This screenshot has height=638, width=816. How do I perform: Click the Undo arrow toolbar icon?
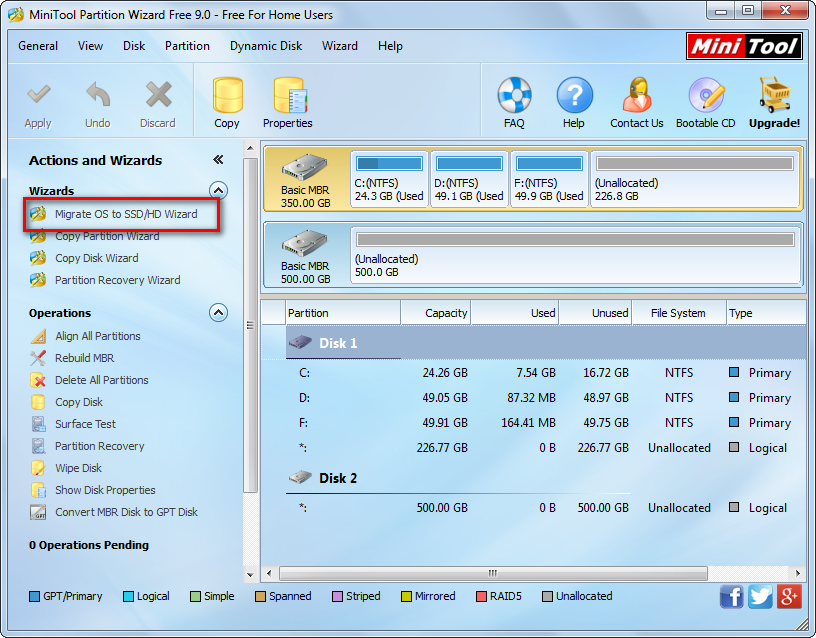coord(98,95)
